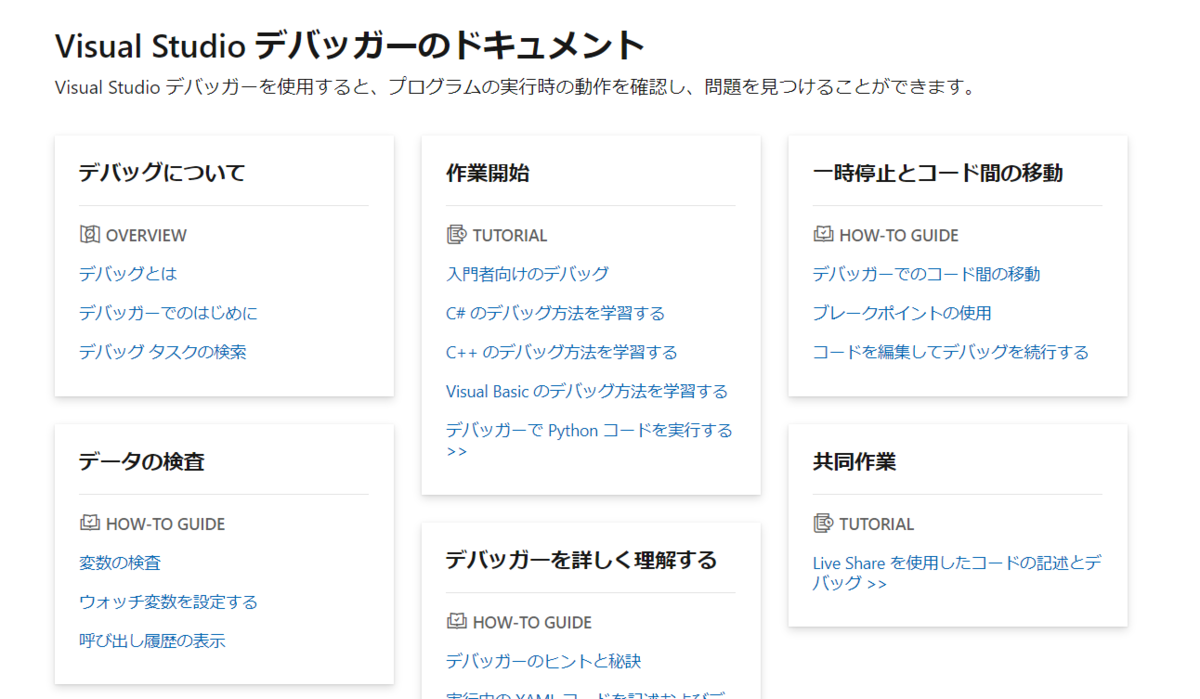1200x699 pixels.
Task: Click the OVERVIEW label text
Action: coord(146,235)
